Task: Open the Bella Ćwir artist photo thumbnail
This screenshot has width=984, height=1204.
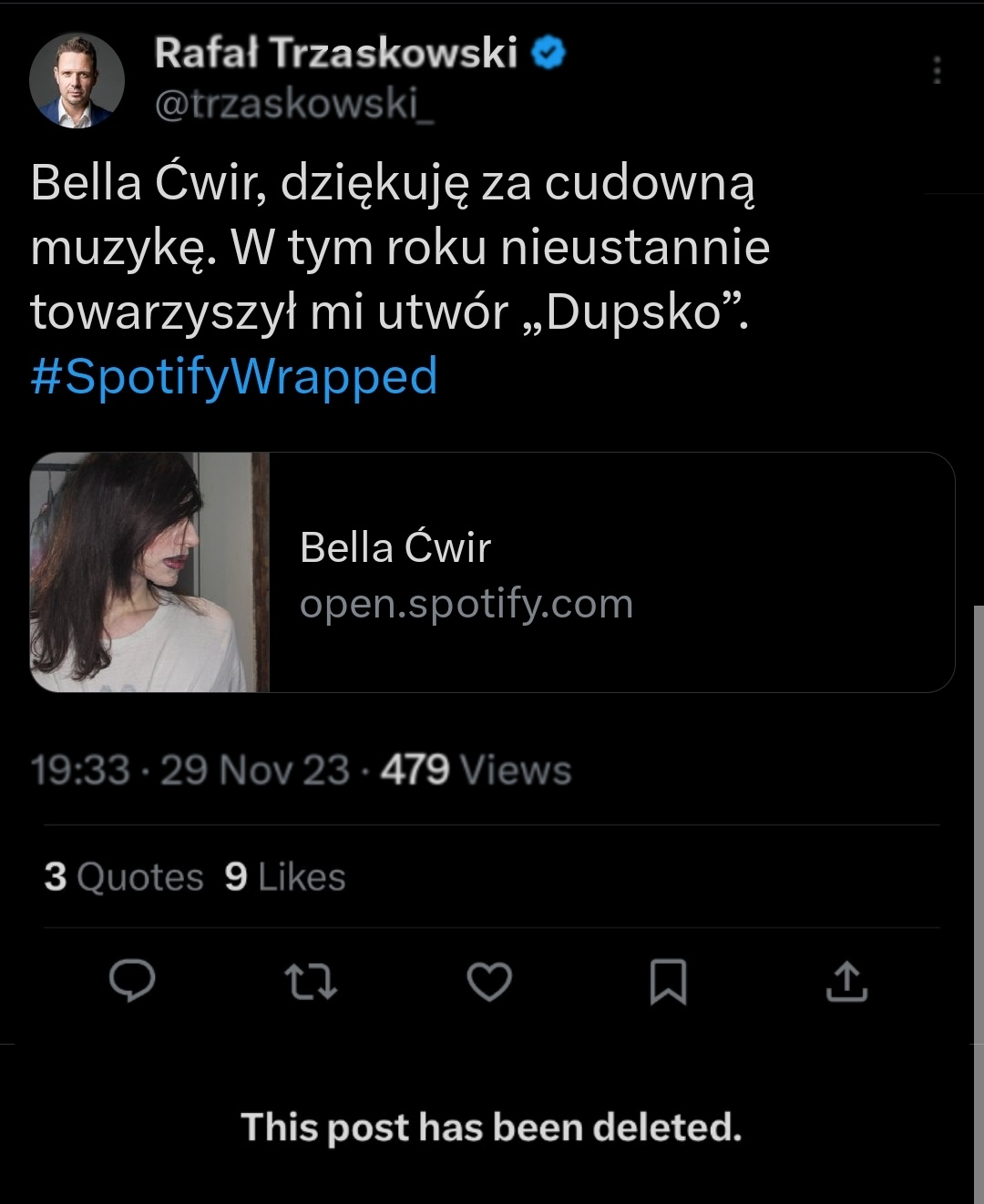Action: (x=150, y=572)
